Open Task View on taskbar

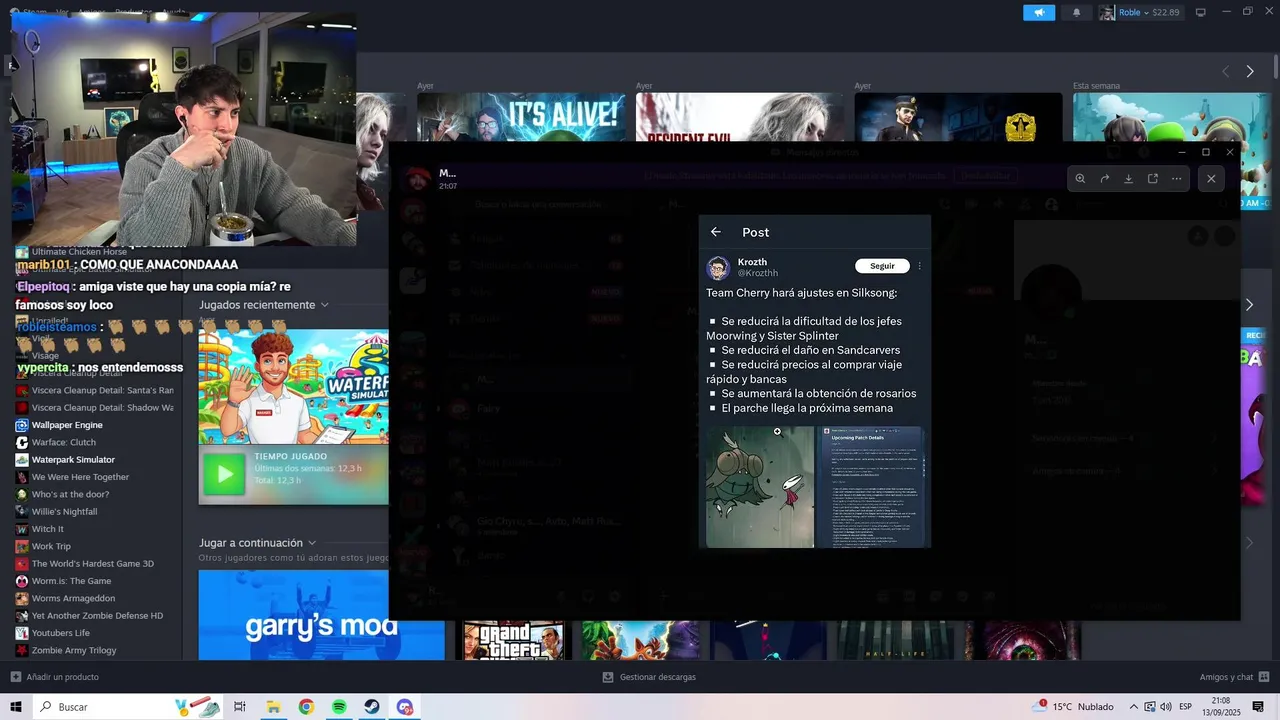tap(240, 707)
